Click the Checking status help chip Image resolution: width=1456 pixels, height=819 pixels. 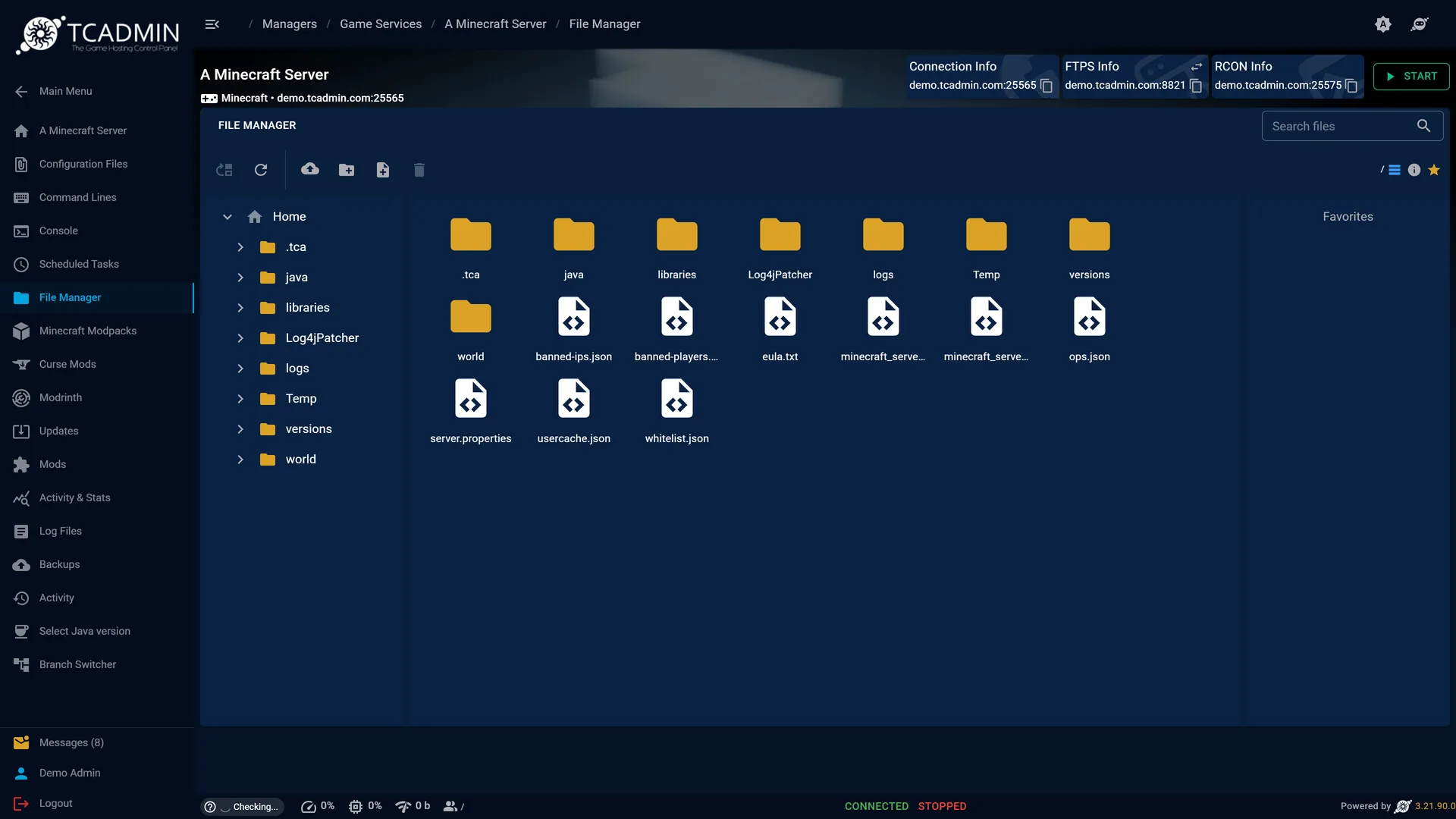[x=242, y=806]
